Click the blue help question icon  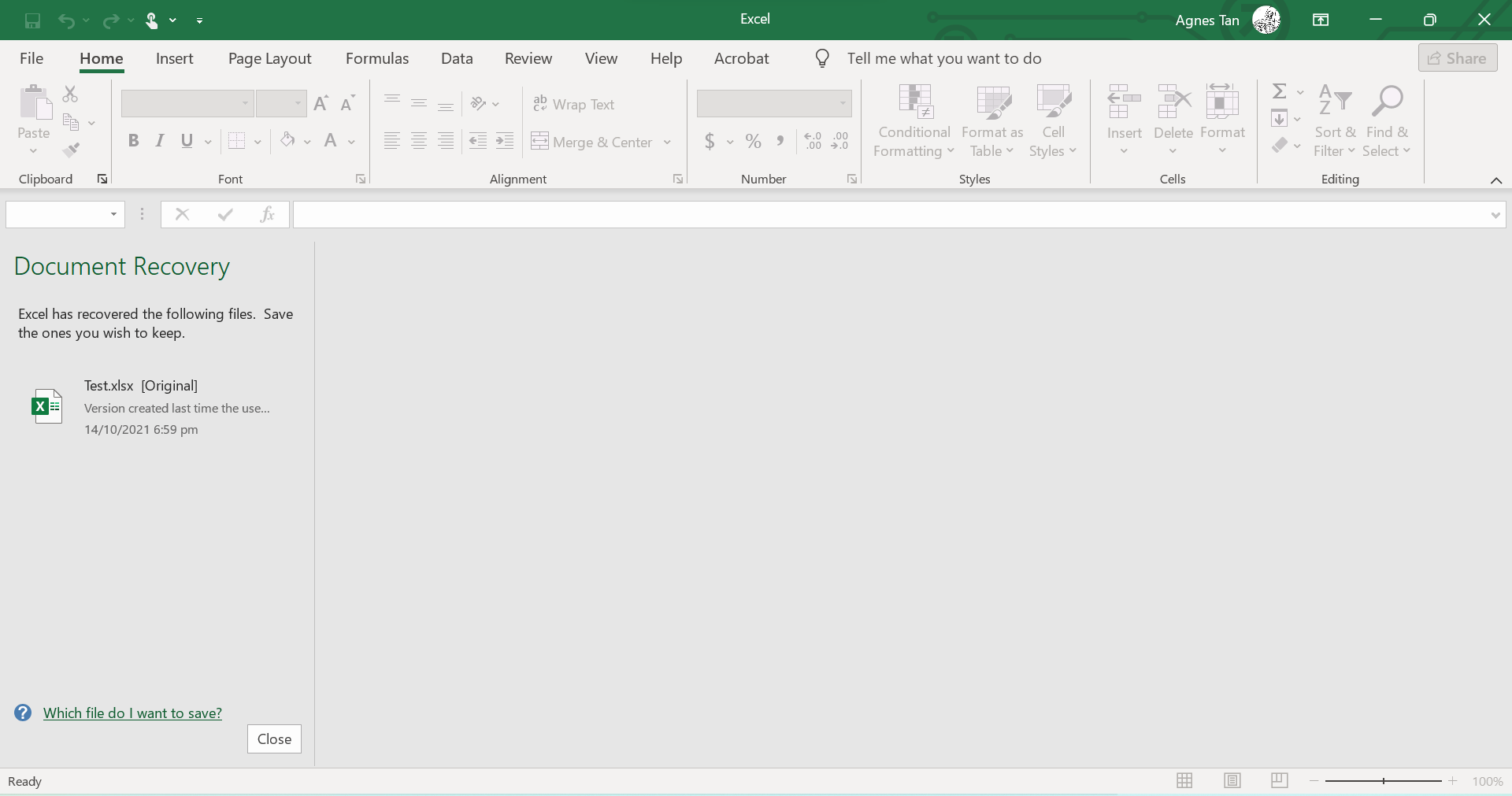click(23, 713)
